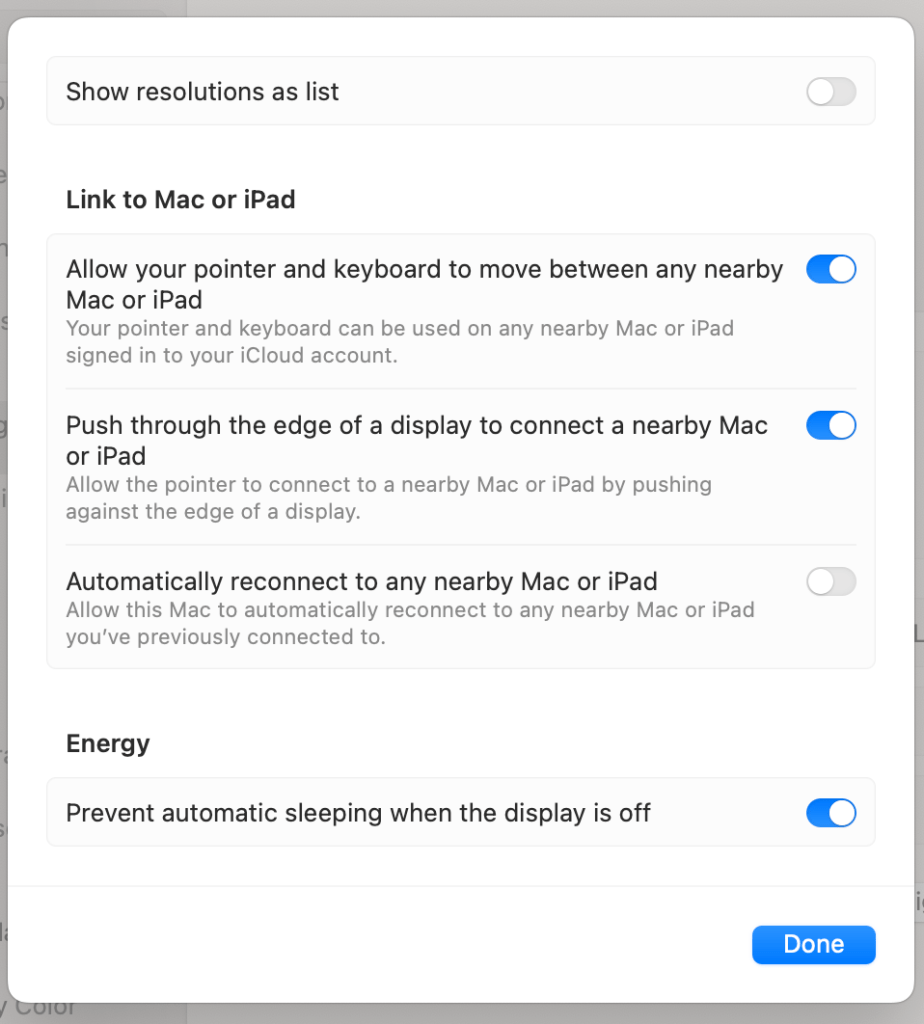Screen dimensions: 924x1024
Task: Turn off pointer and keyboard sharing toggle
Action: [831, 269]
